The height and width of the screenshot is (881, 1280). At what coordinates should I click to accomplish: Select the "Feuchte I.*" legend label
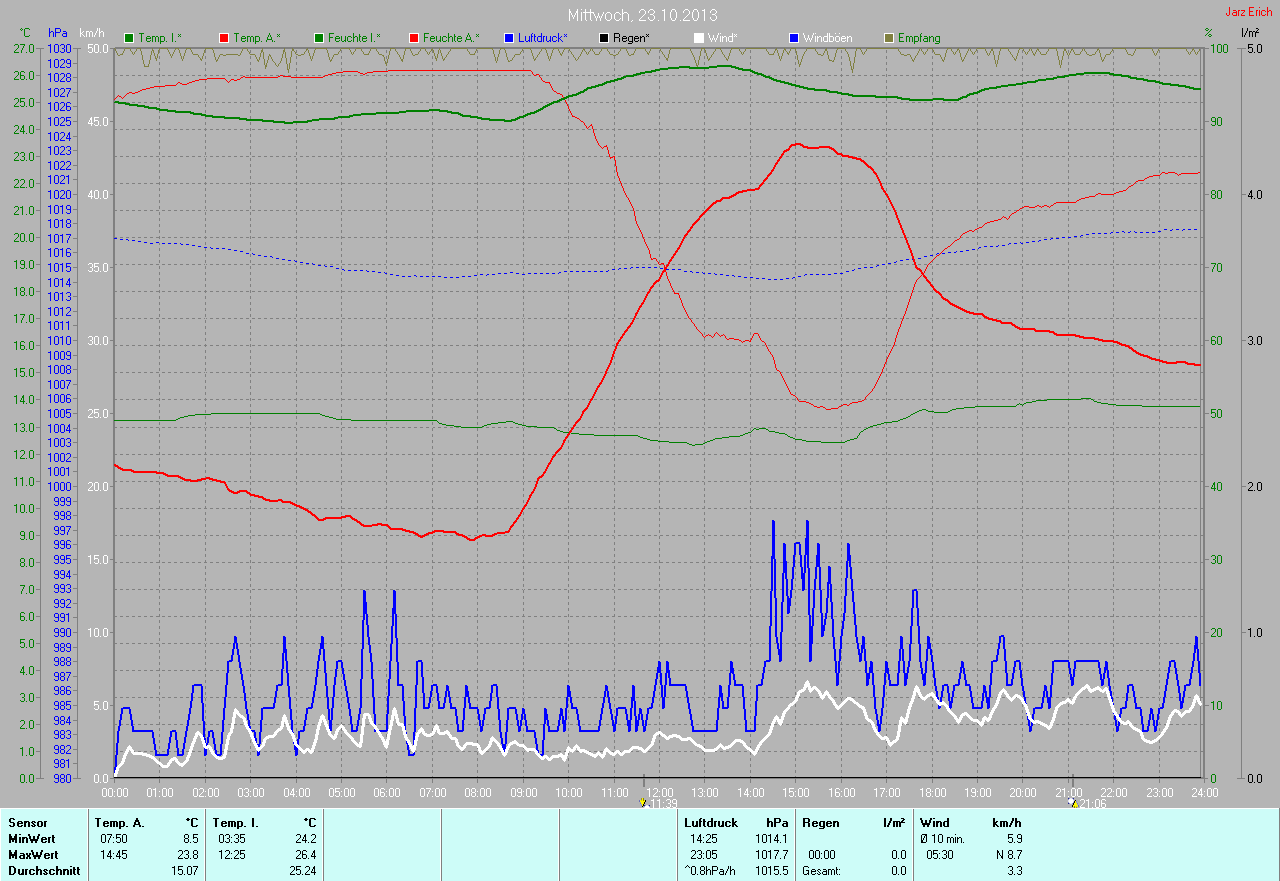(355, 38)
